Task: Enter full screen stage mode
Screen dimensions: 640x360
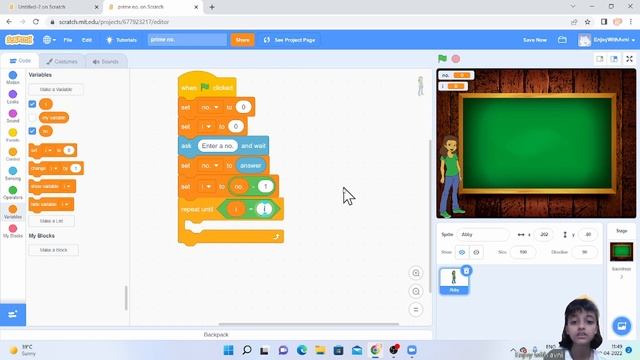Action: (629, 59)
